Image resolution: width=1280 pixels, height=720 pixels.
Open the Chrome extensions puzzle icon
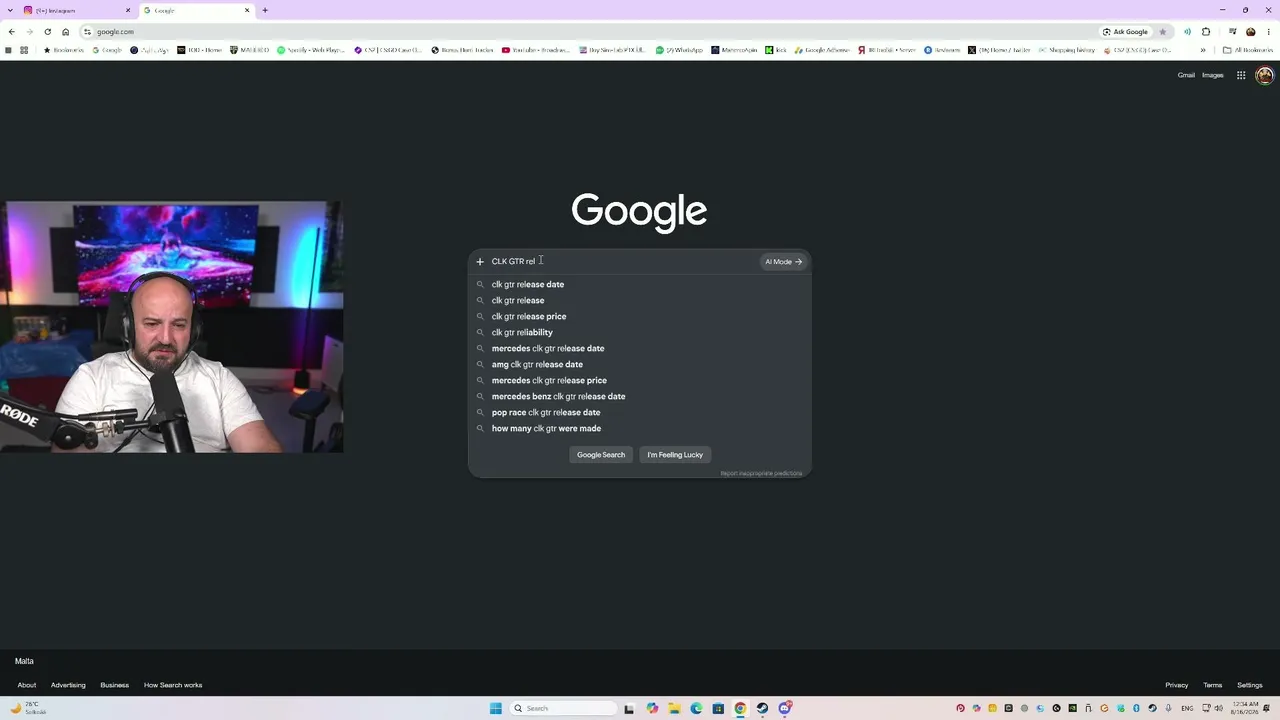click(x=1206, y=32)
